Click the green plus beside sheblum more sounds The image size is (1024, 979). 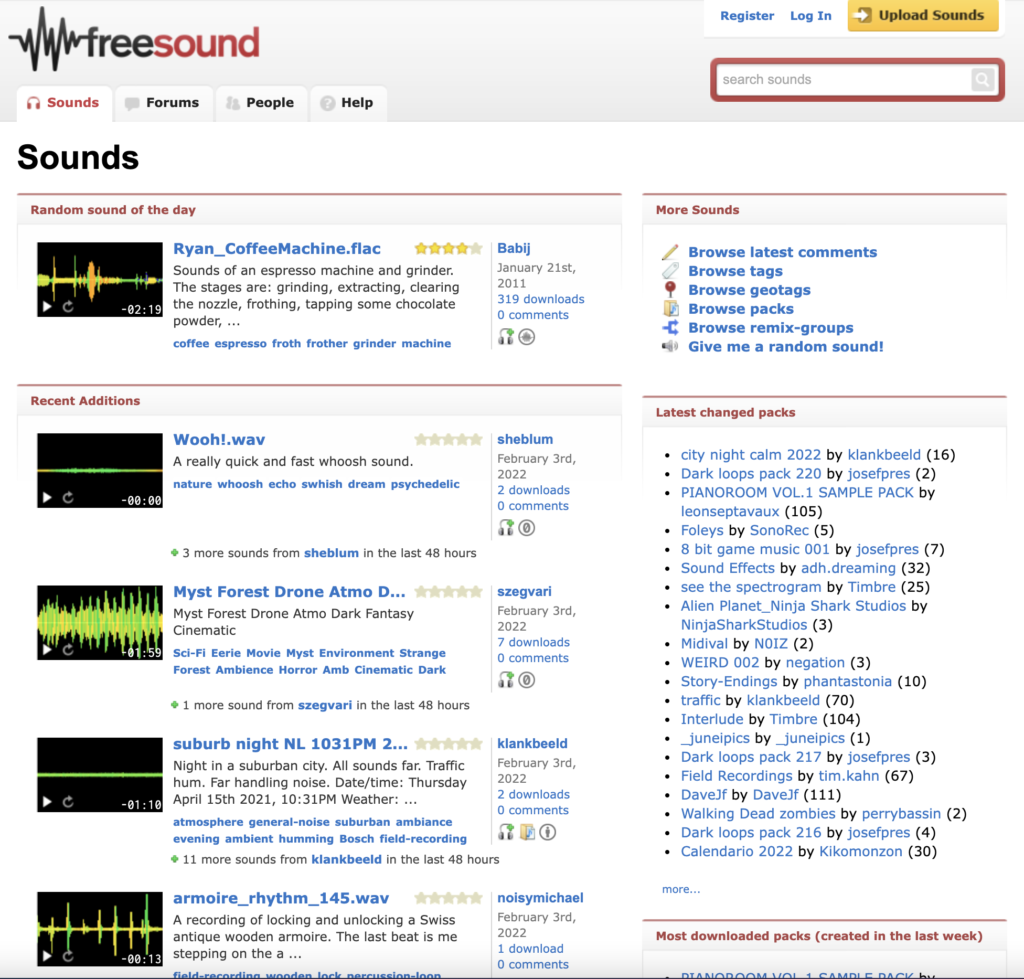tap(174, 553)
